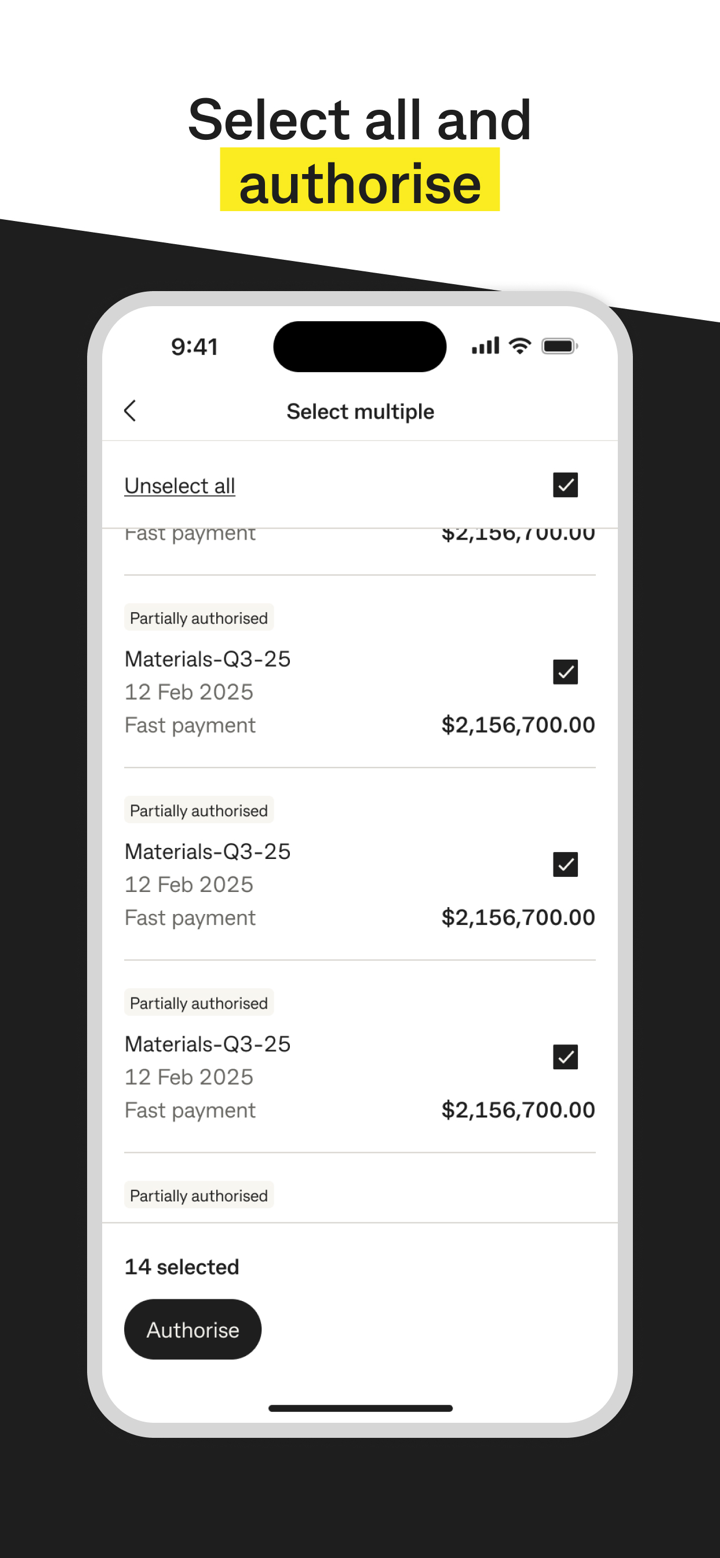Tap the Wi-Fi status icon
Screen dimensions: 720x1558
coord(520,346)
